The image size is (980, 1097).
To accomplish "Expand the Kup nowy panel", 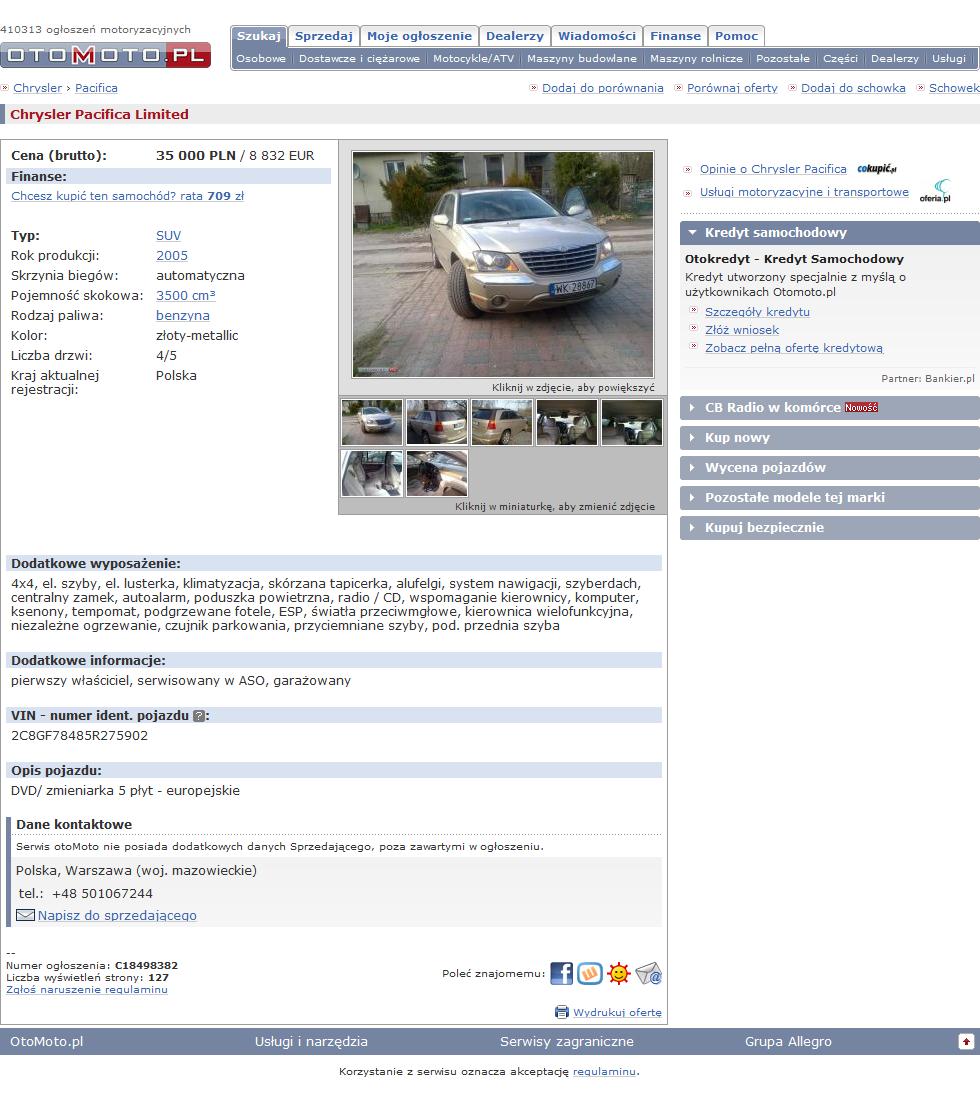I will [x=830, y=438].
